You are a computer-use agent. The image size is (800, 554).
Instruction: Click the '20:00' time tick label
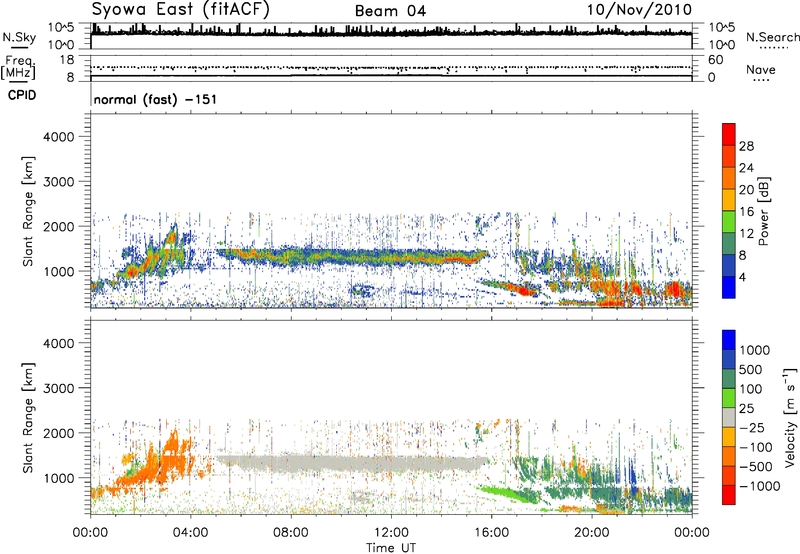click(x=592, y=533)
